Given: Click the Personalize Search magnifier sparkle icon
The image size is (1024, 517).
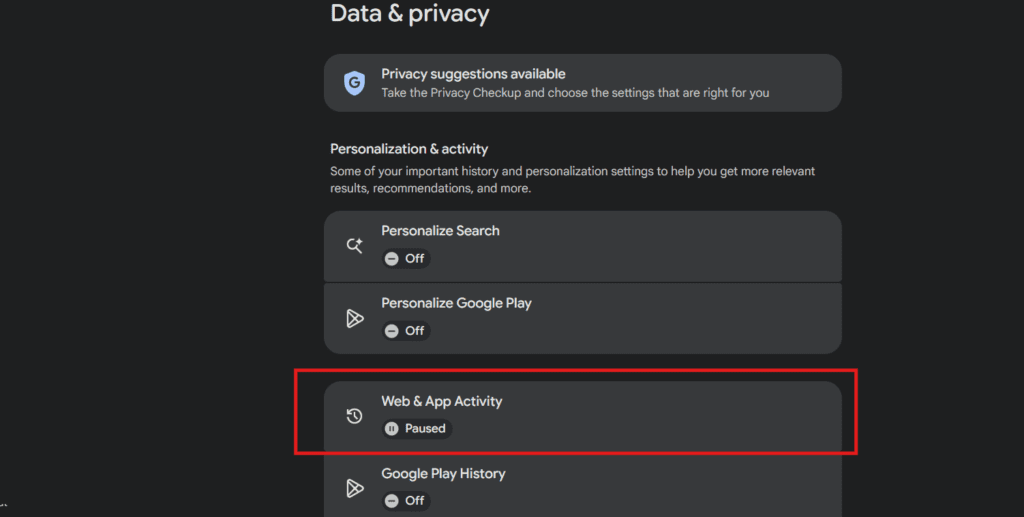Looking at the screenshot, I should tap(355, 245).
